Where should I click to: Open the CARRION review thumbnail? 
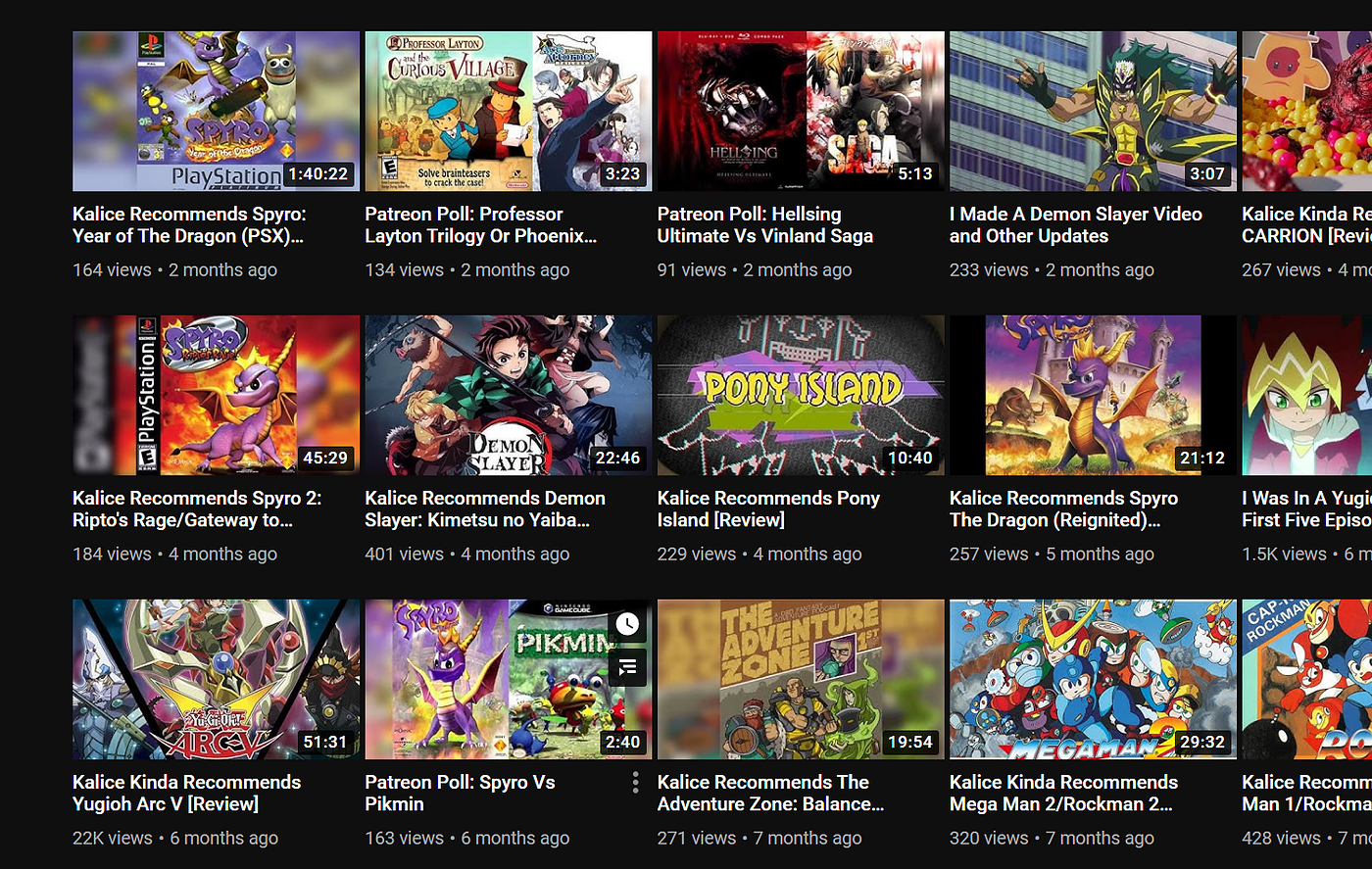(x=1306, y=111)
